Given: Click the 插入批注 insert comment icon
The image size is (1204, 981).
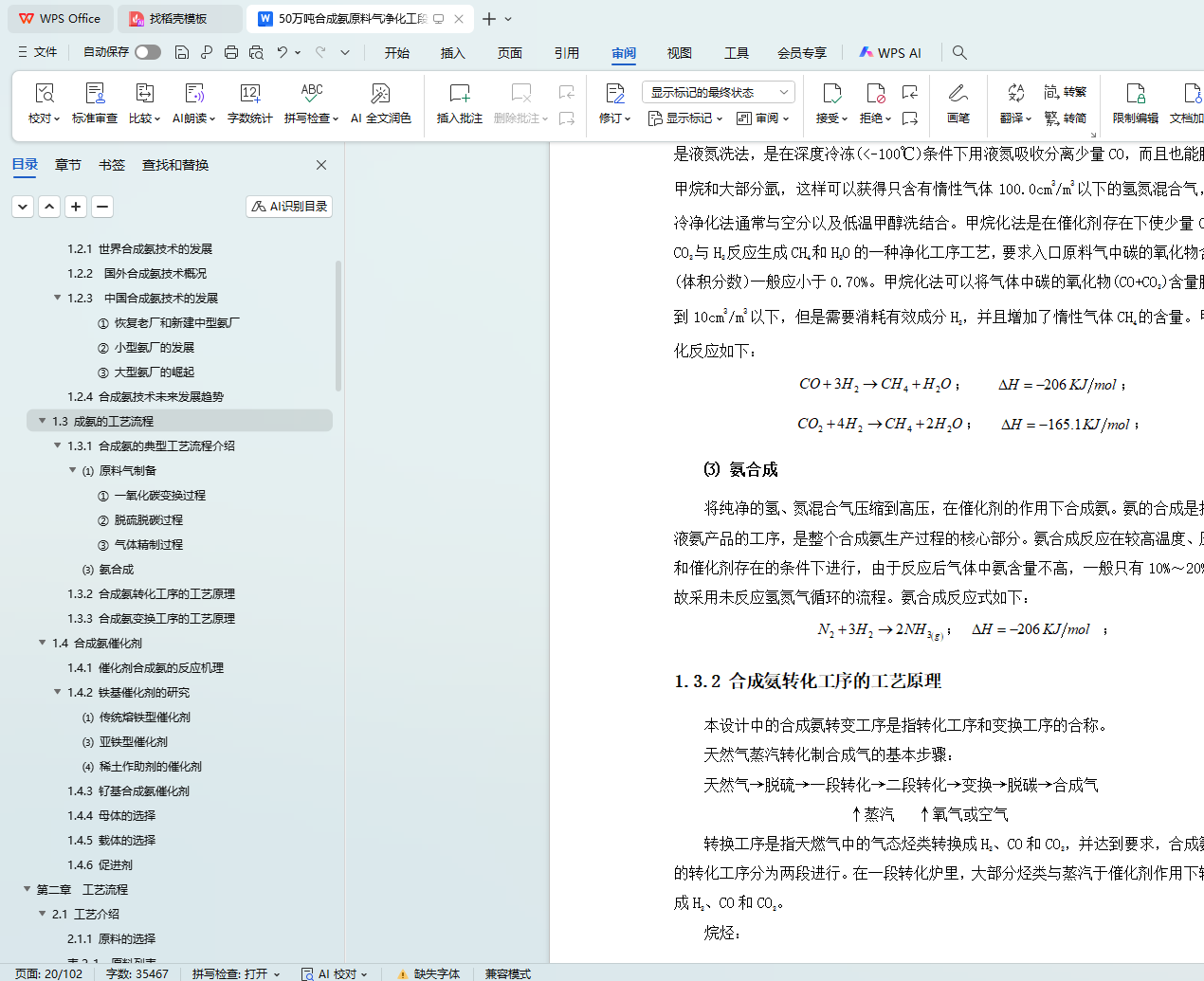Looking at the screenshot, I should [459, 94].
